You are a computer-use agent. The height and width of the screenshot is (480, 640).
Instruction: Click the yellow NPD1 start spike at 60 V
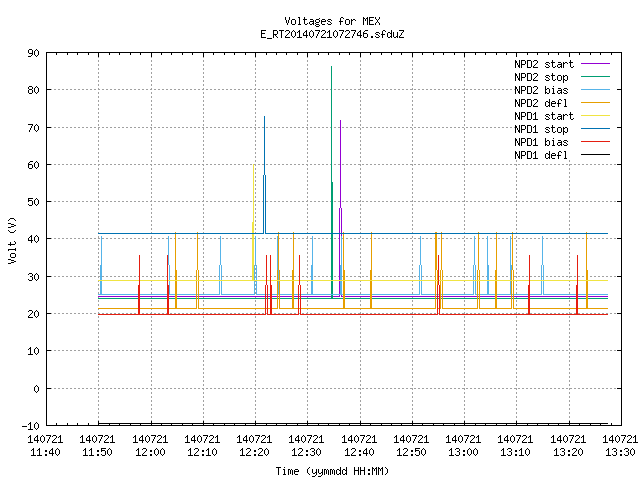[x=253, y=166]
